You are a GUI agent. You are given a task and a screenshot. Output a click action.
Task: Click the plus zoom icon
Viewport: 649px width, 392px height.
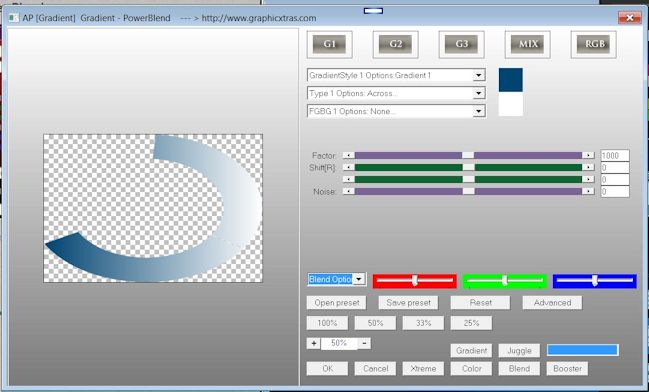(x=313, y=343)
